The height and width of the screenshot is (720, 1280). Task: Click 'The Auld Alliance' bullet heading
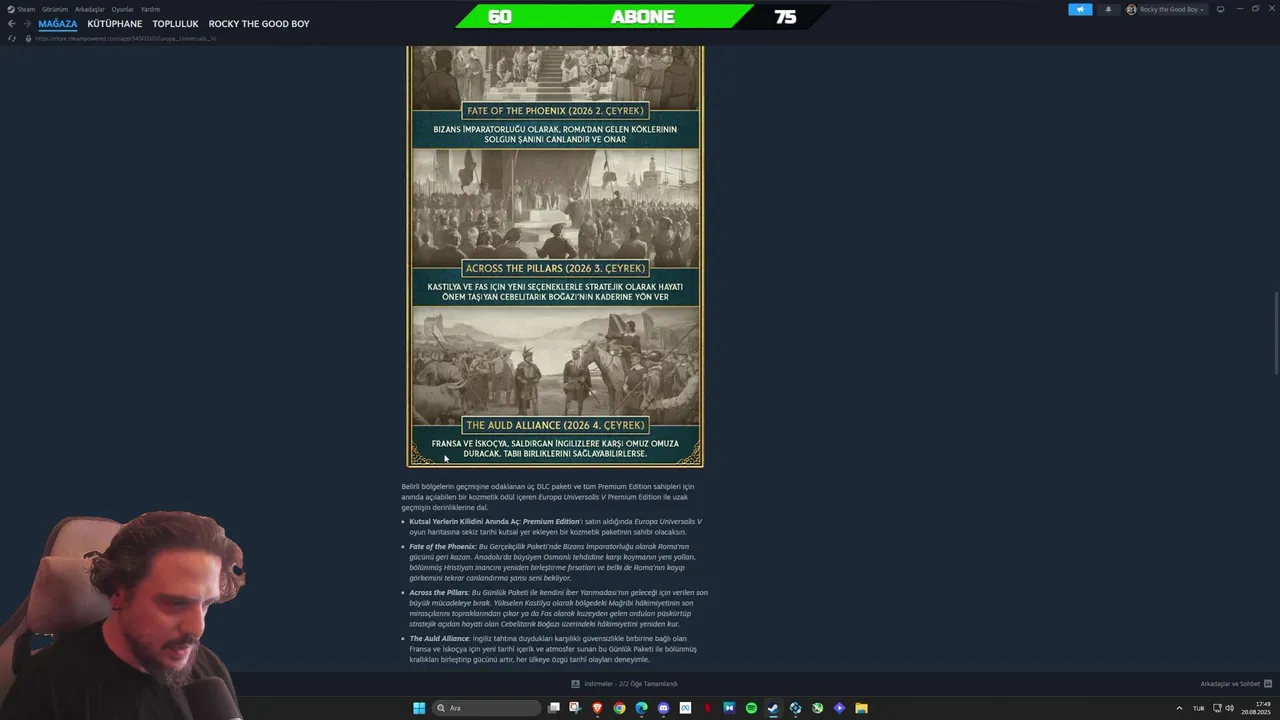point(439,638)
